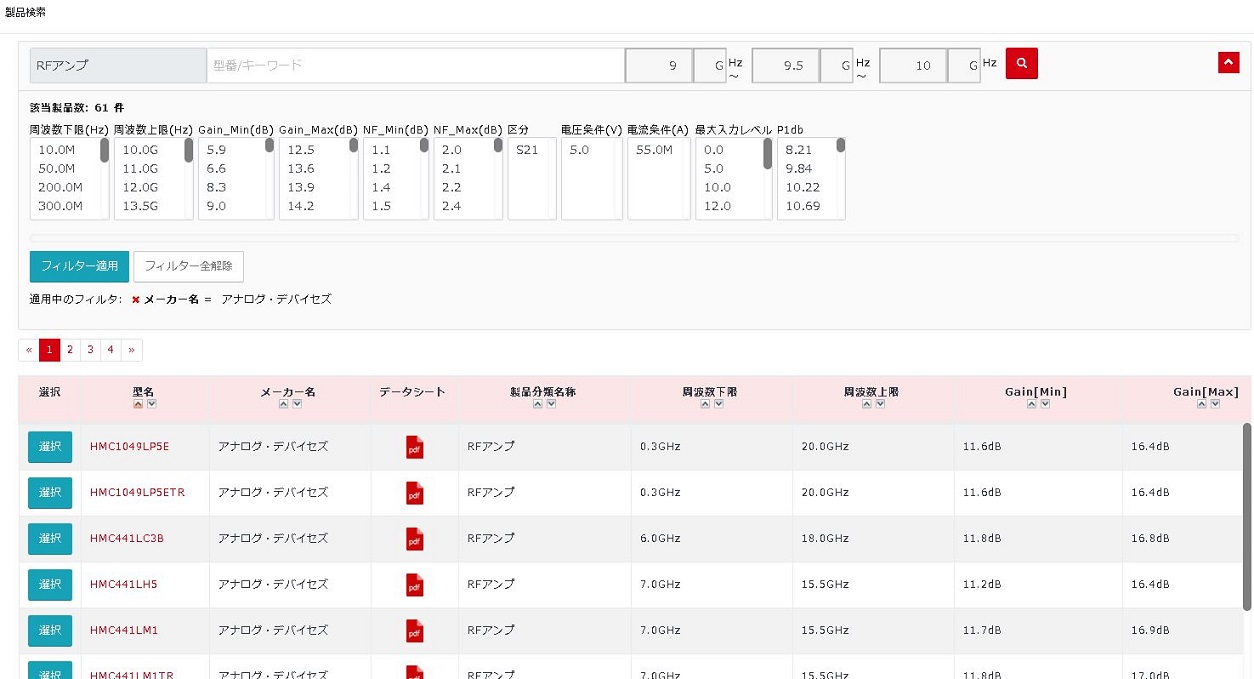This screenshot has height=679, width=1254.
Task: Go to results page 4
Action: [111, 350]
